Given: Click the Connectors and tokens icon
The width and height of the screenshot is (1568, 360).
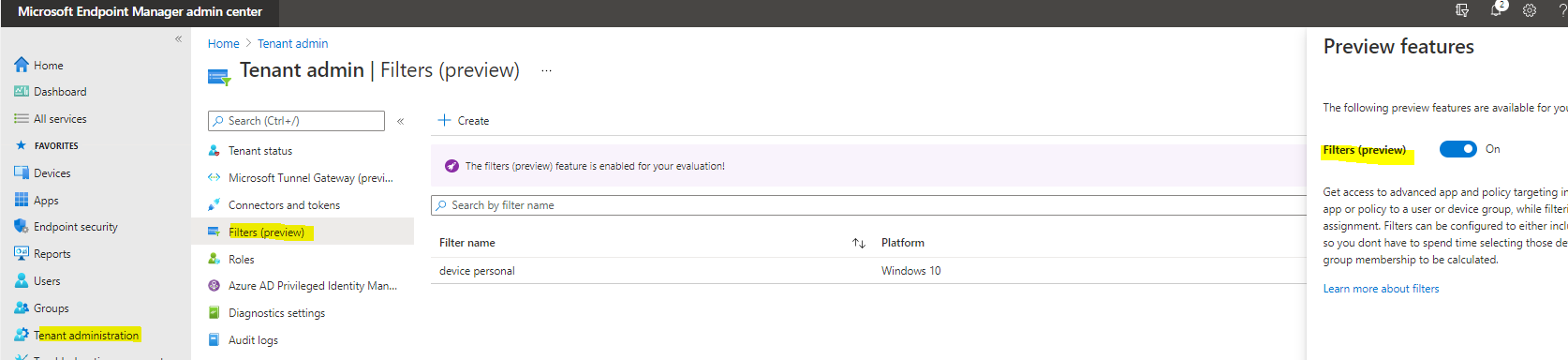Looking at the screenshot, I should tap(214, 204).
